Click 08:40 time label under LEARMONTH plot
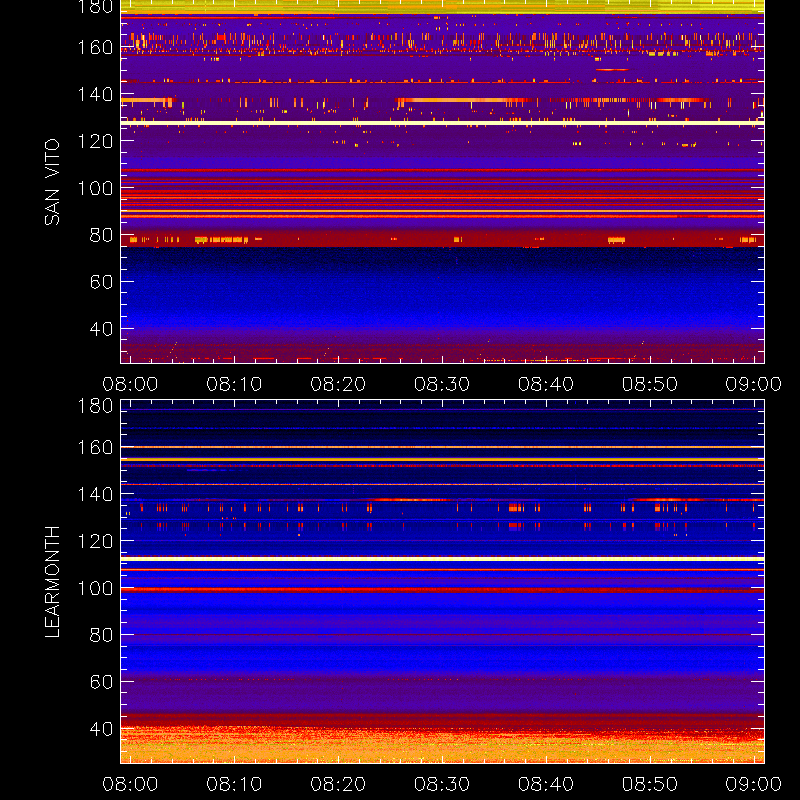Viewport: 800px width, 800px height. pos(546,784)
